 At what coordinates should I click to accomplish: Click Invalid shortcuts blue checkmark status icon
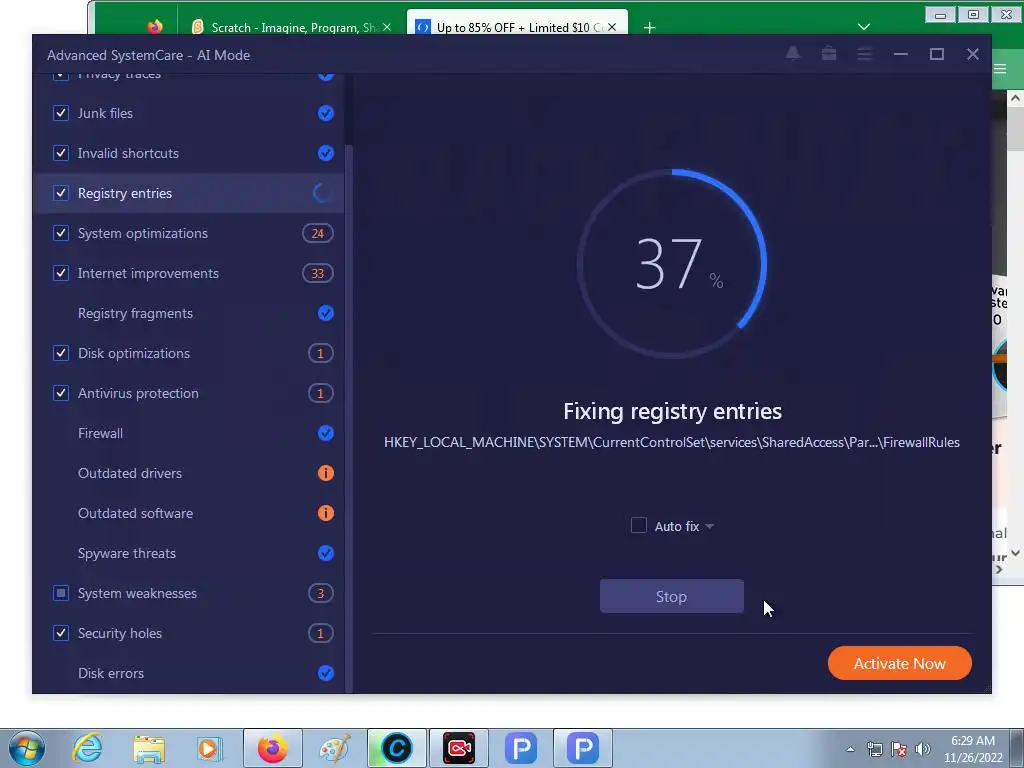325,153
